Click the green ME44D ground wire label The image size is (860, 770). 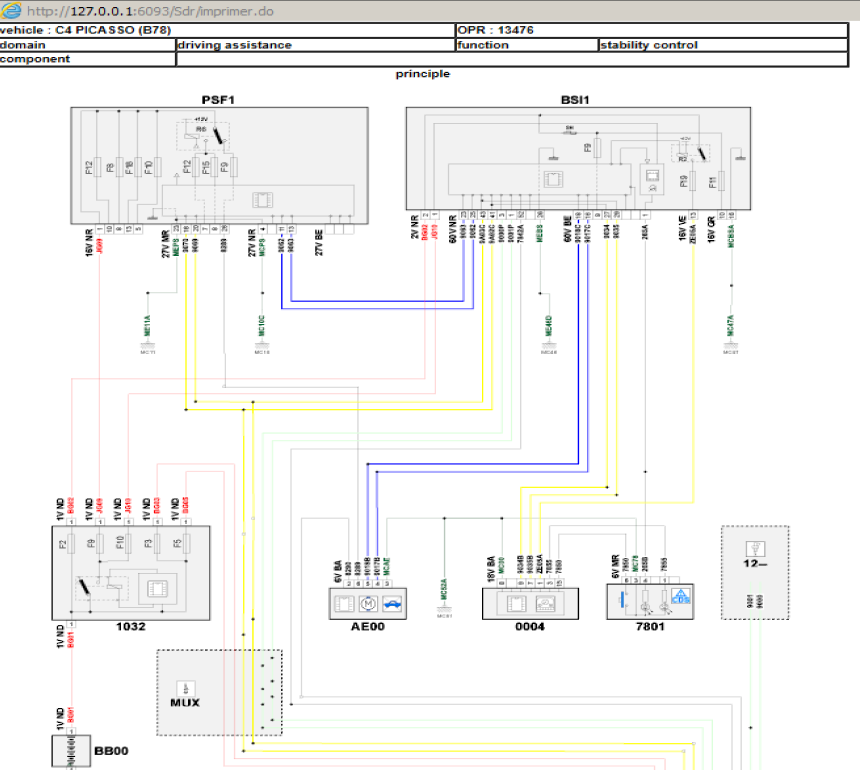coord(549,326)
